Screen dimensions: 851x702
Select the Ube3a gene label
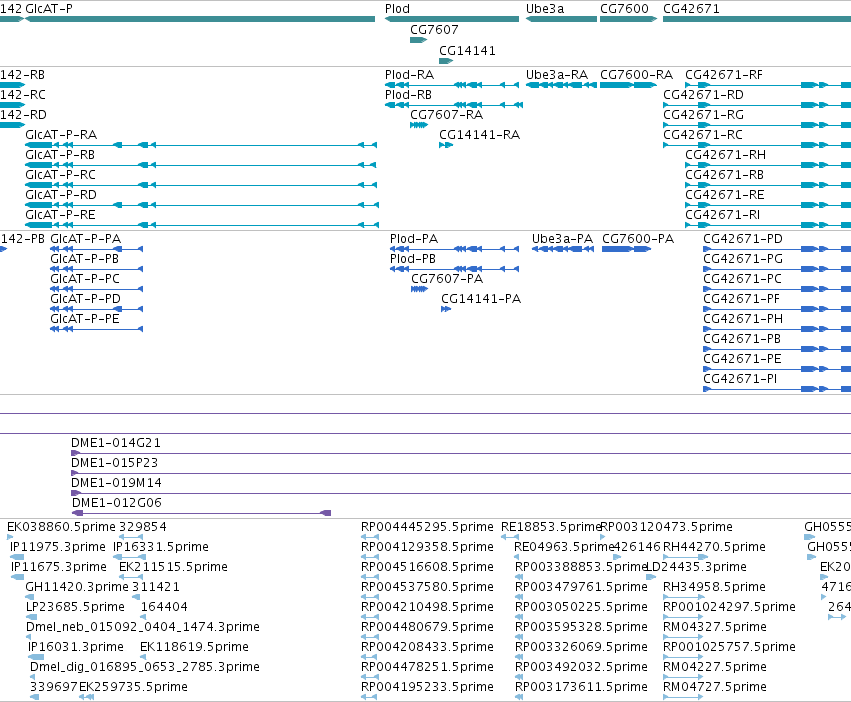click(x=545, y=9)
